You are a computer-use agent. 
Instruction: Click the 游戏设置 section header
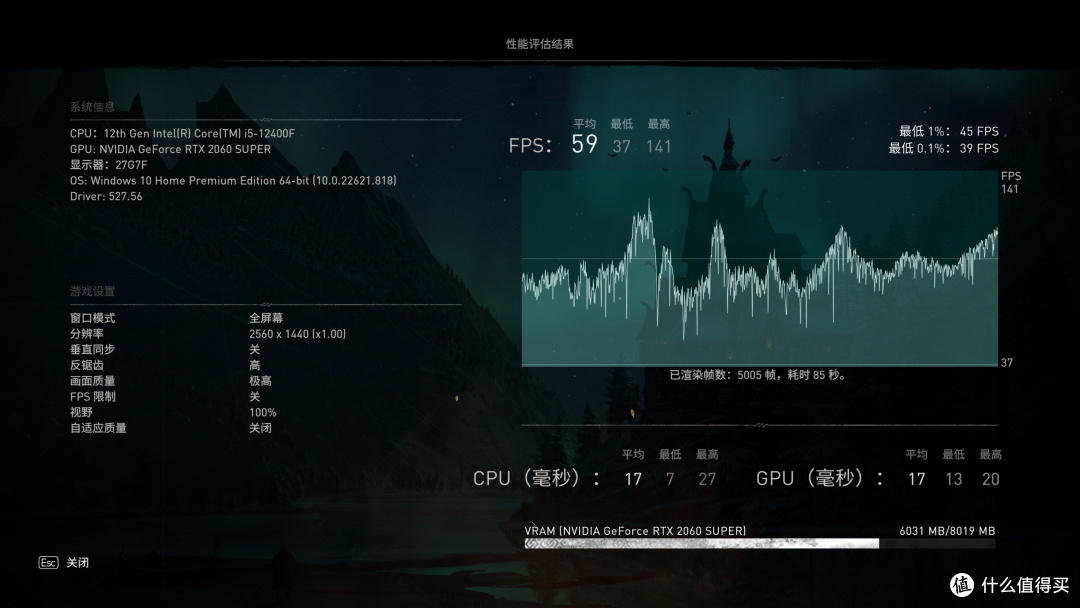pos(92,291)
